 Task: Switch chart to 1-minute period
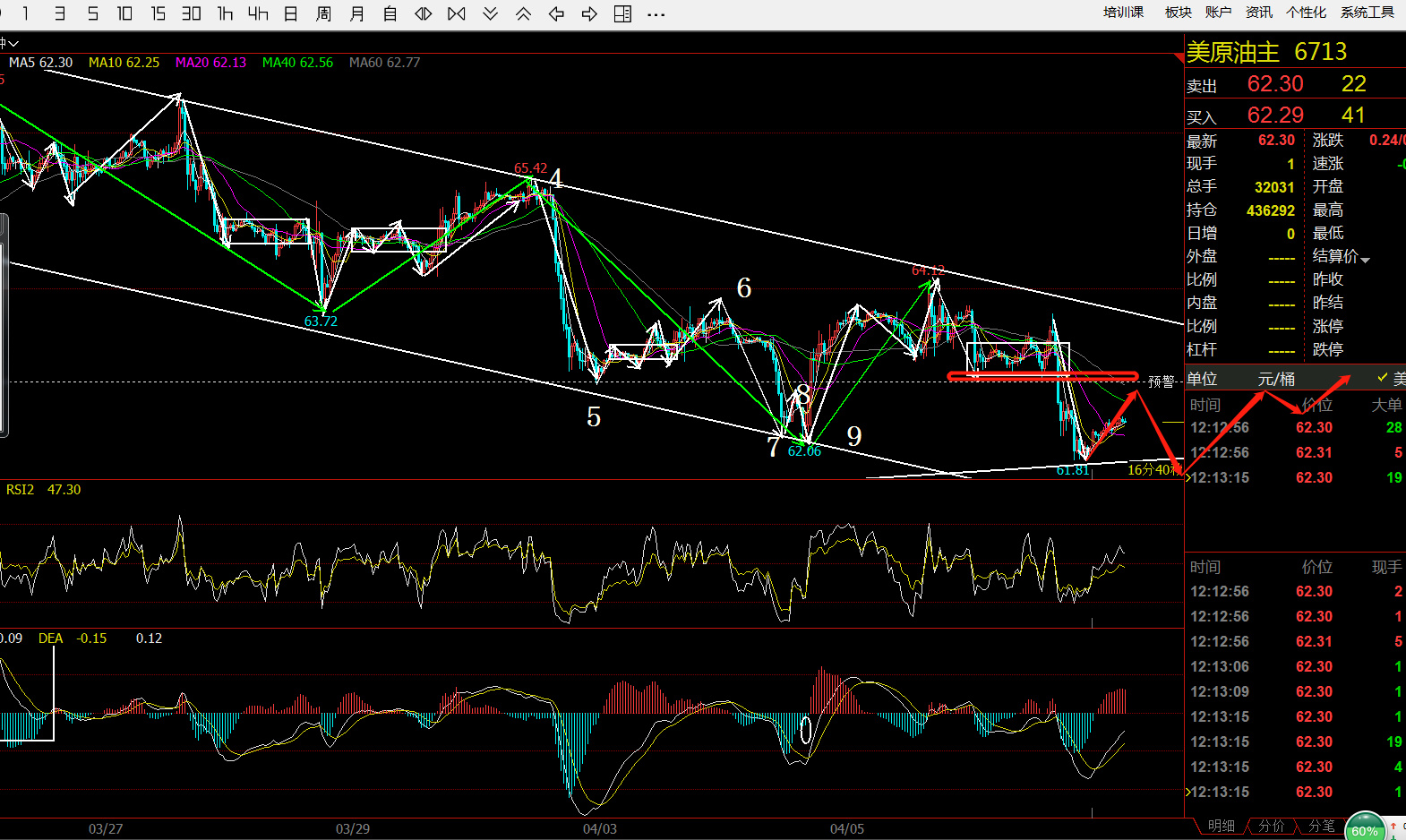26,13
